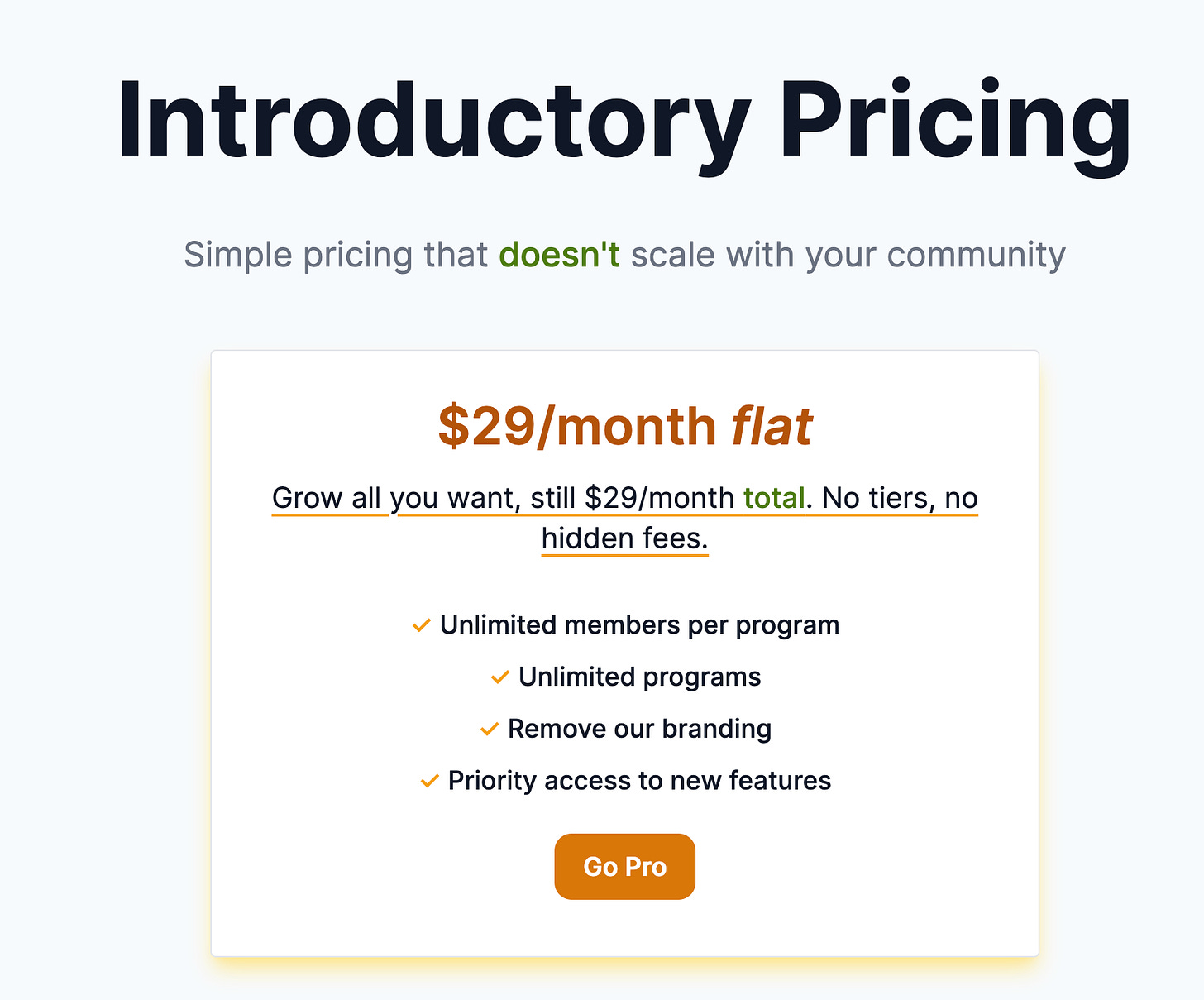The image size is (1204, 1000).
Task: Click checkmark icon beside Unlimited programs
Action: [x=499, y=677]
